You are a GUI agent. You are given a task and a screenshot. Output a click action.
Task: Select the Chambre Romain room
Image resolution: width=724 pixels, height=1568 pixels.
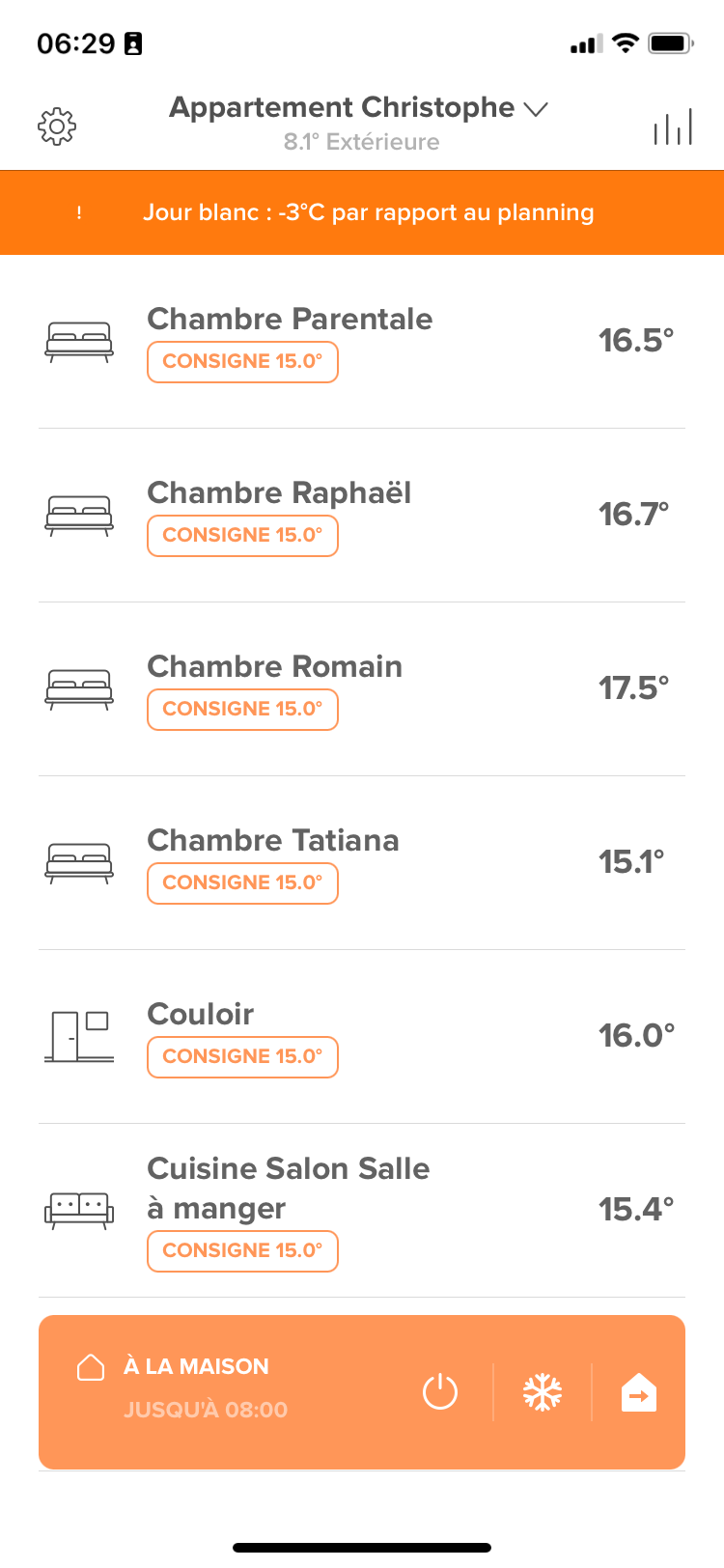pyautogui.click(x=362, y=688)
